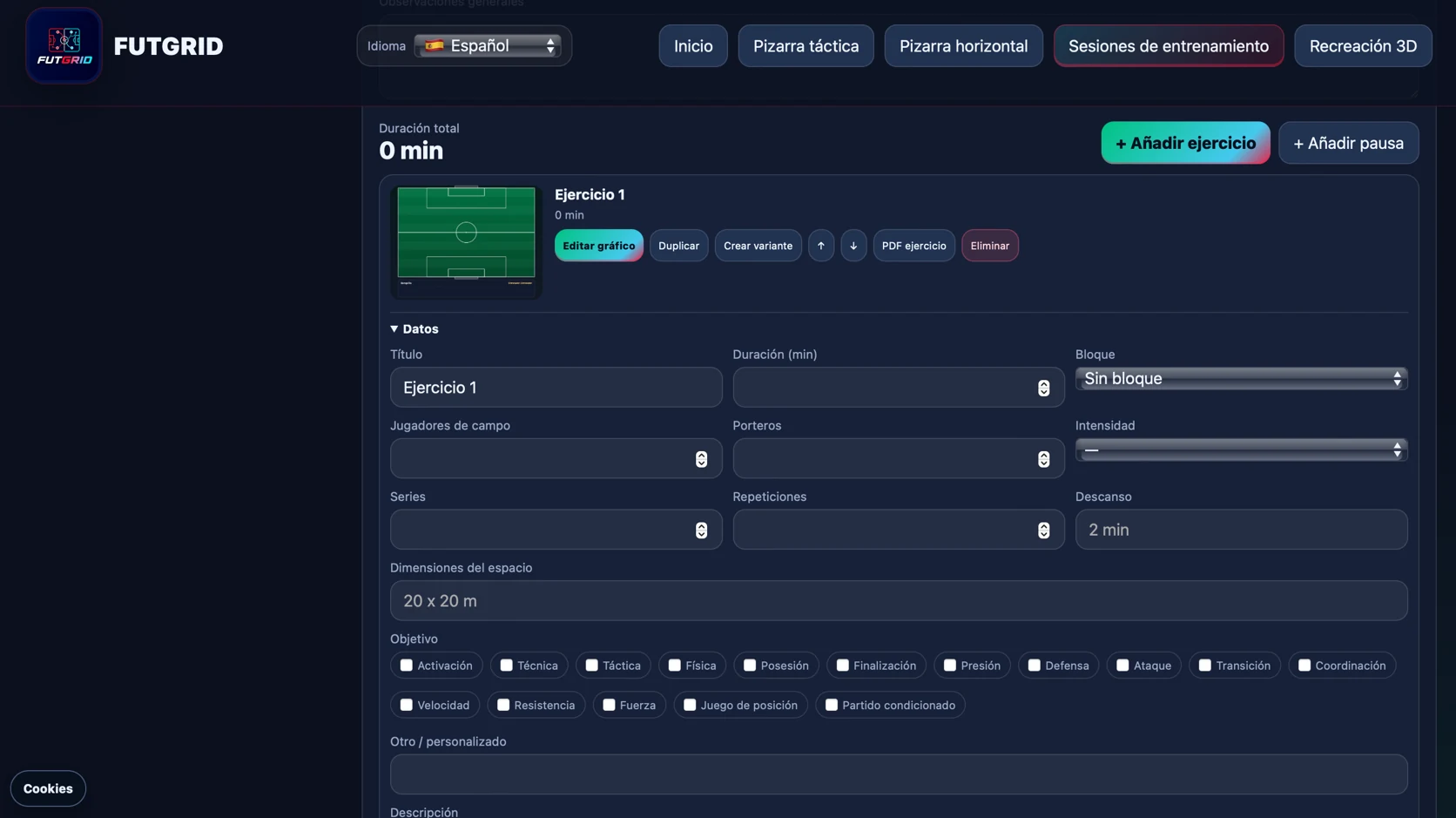Check the Finalización objective

[x=842, y=666]
